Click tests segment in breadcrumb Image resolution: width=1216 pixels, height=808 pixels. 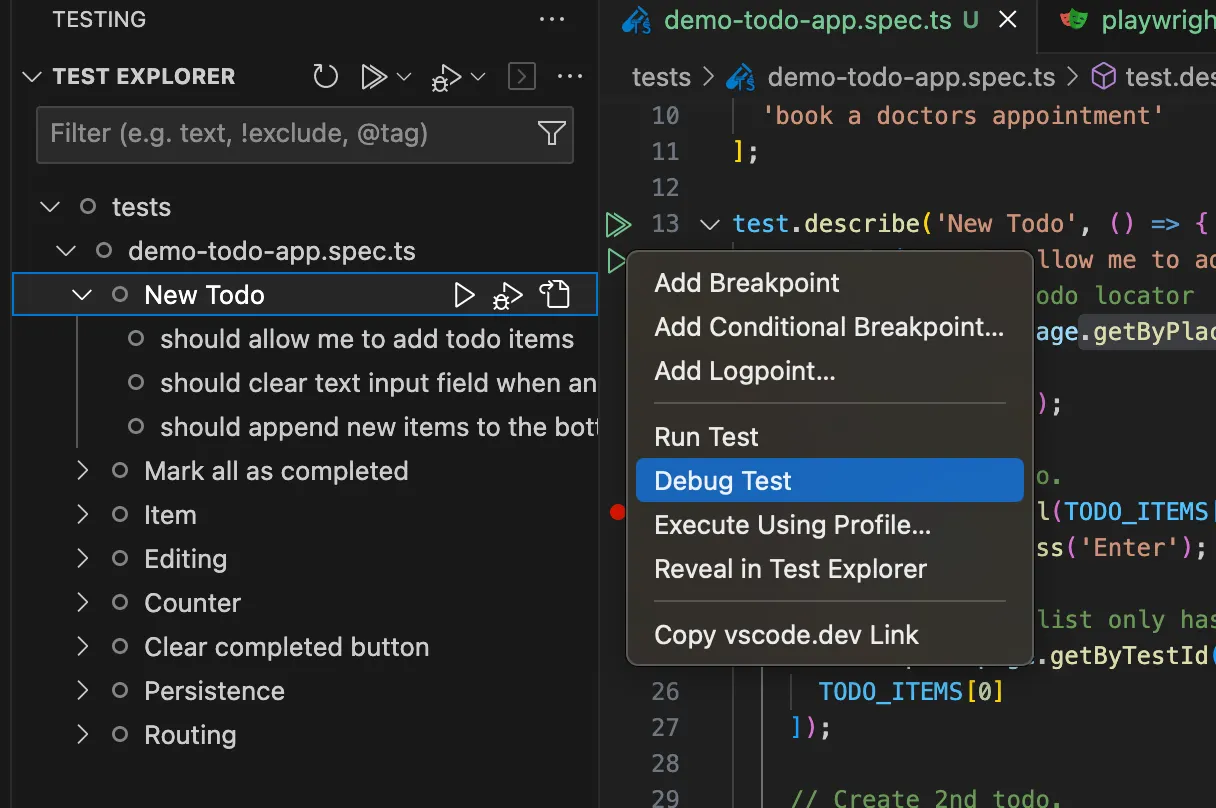(661, 77)
